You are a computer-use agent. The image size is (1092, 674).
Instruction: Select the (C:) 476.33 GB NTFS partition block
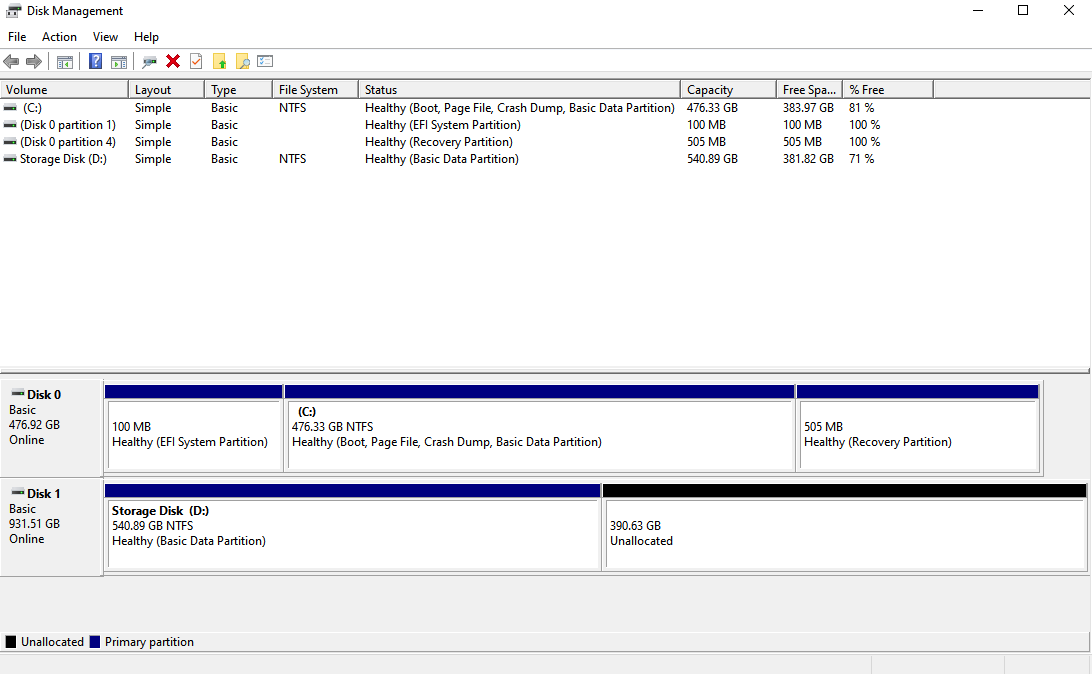(540, 428)
